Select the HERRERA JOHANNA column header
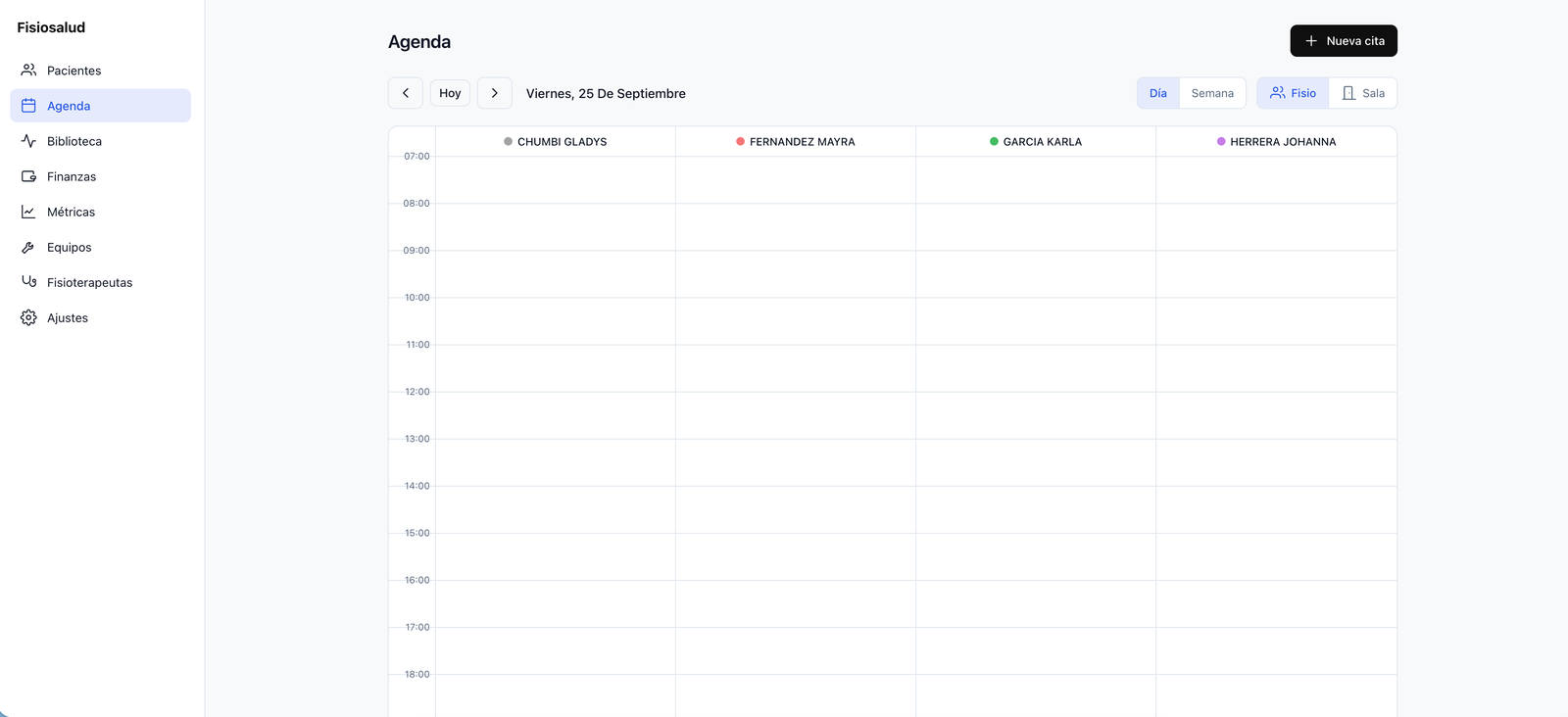The width and height of the screenshot is (1568, 717). click(x=1276, y=141)
